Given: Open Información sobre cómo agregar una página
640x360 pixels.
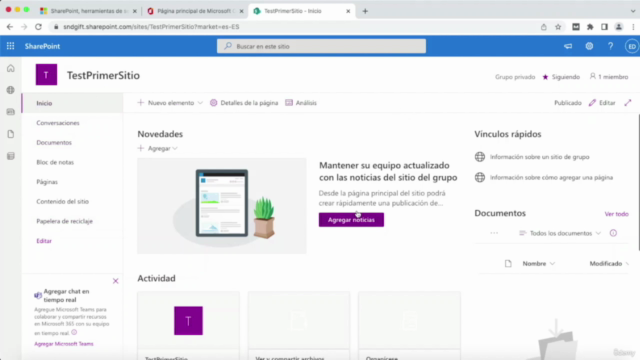Looking at the screenshot, I should (551, 177).
